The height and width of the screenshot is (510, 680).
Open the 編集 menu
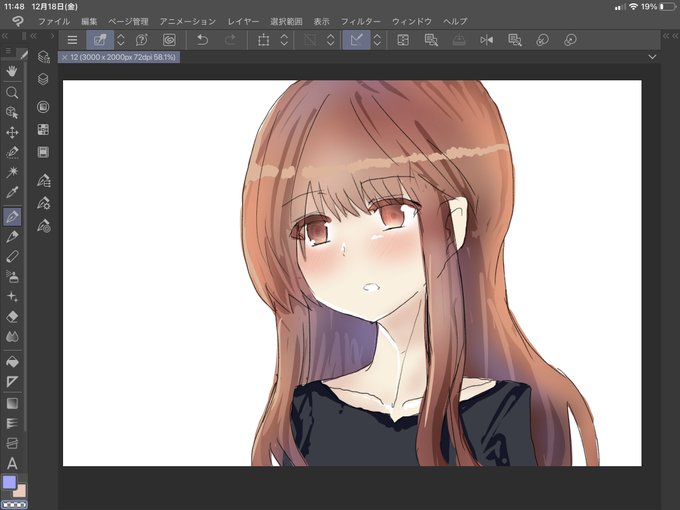click(89, 21)
